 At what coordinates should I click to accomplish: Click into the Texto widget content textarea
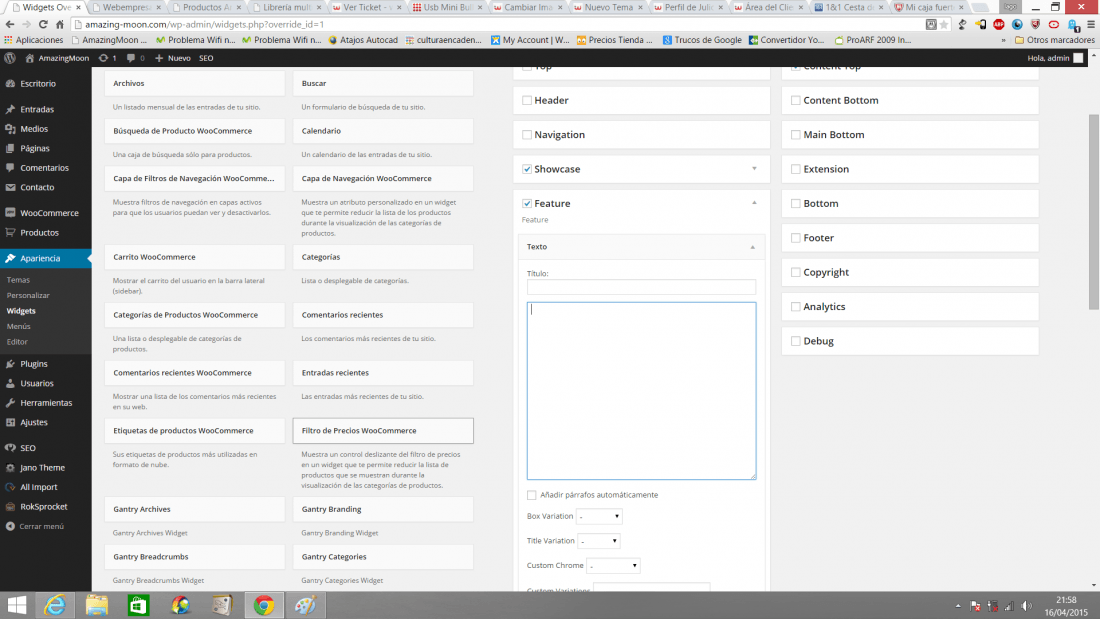pos(641,391)
